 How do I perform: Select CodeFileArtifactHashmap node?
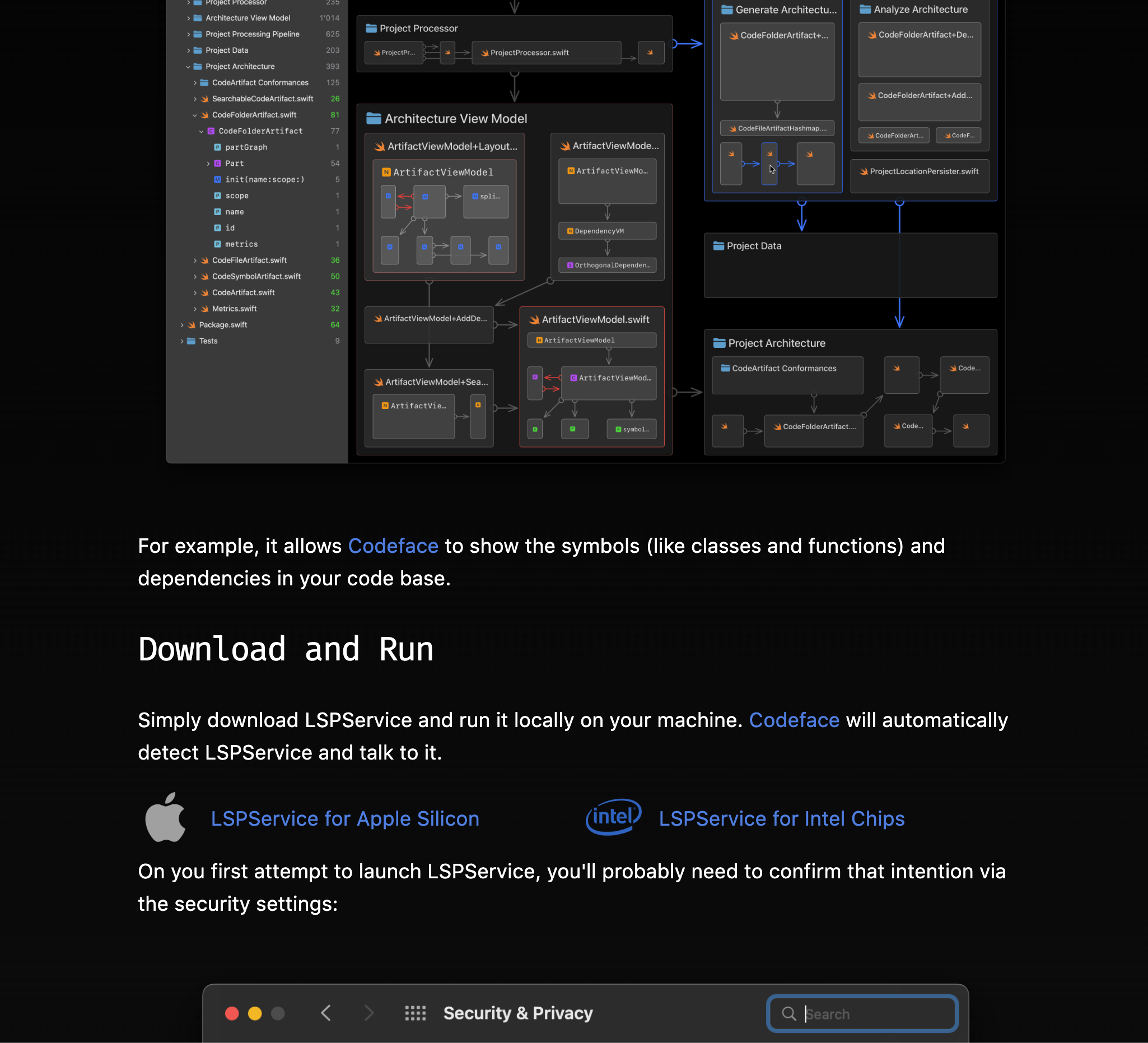pyautogui.click(x=777, y=128)
